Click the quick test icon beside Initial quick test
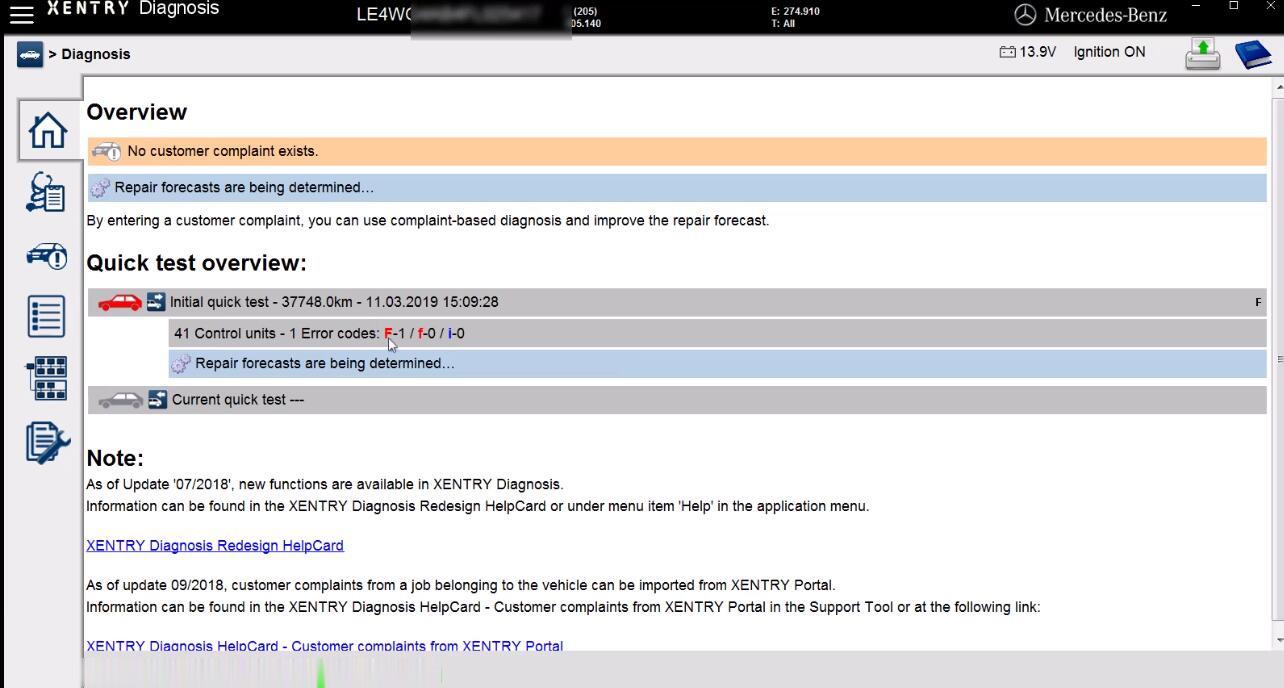 pyautogui.click(x=156, y=302)
